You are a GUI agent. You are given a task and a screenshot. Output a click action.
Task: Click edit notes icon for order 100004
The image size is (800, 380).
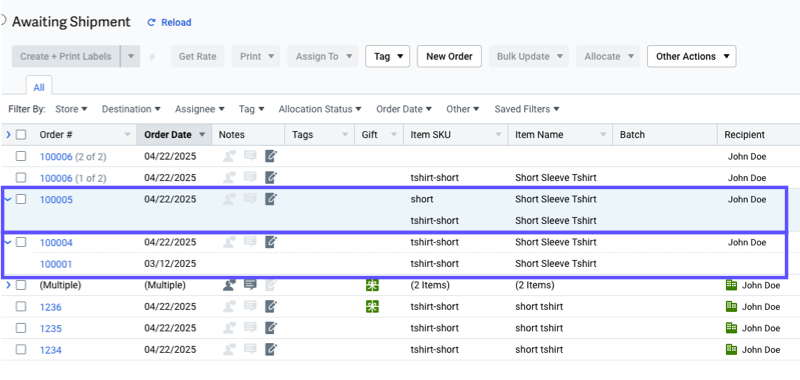point(271,242)
